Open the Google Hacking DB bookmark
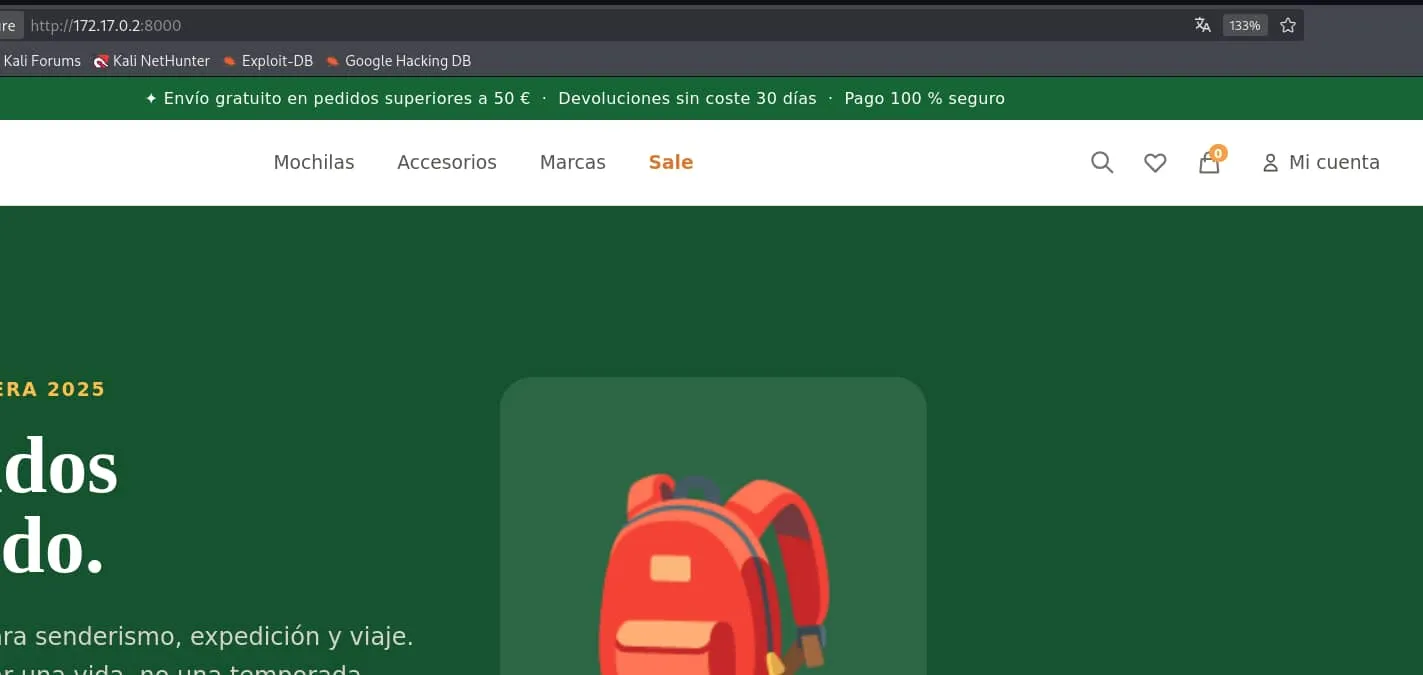This screenshot has height=675, width=1423. point(398,61)
